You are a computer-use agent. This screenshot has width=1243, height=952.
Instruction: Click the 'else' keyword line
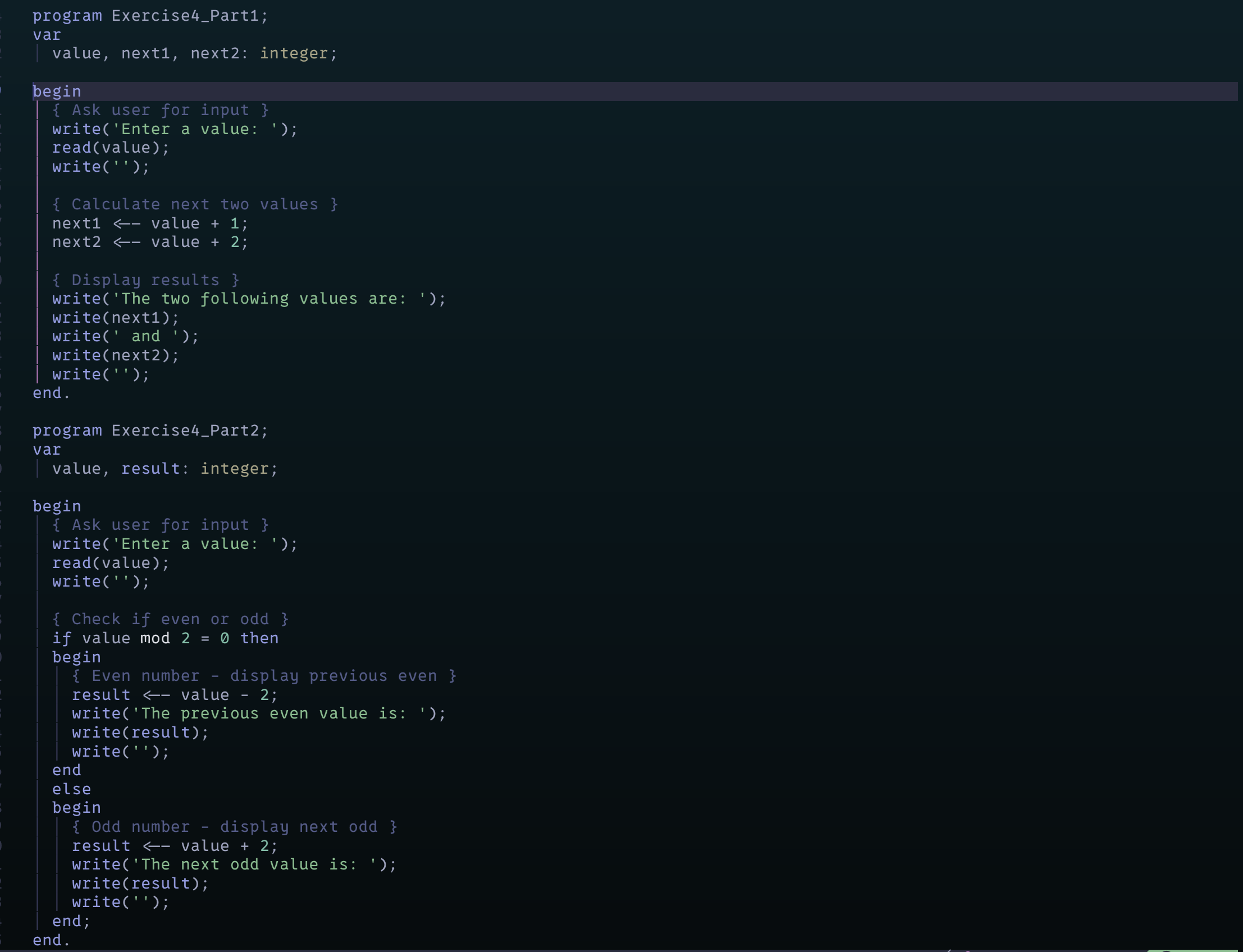(71, 789)
